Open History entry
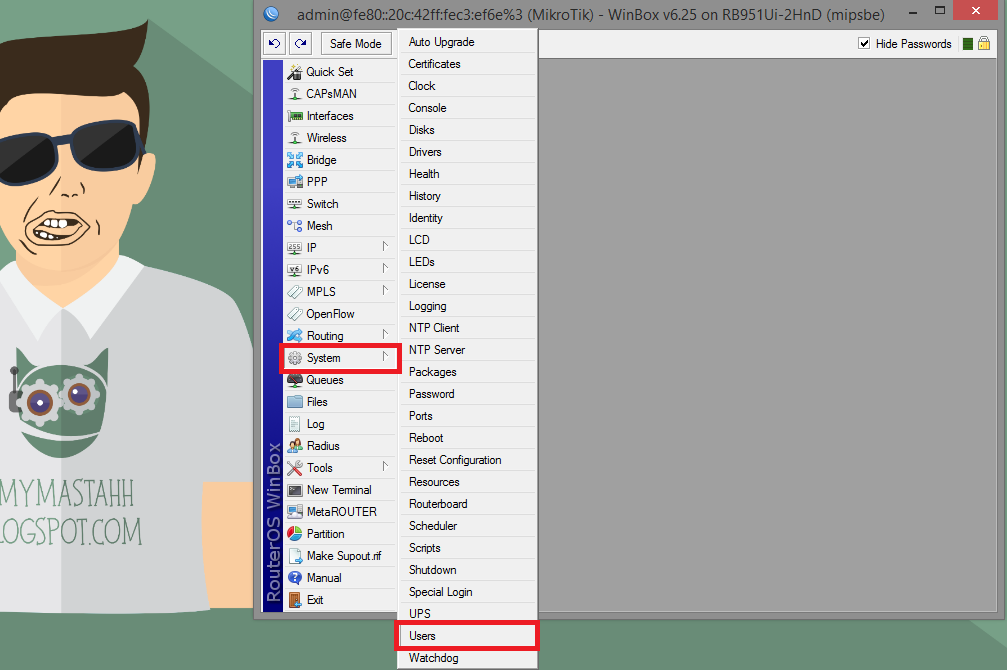The image size is (1007, 670). coord(468,196)
